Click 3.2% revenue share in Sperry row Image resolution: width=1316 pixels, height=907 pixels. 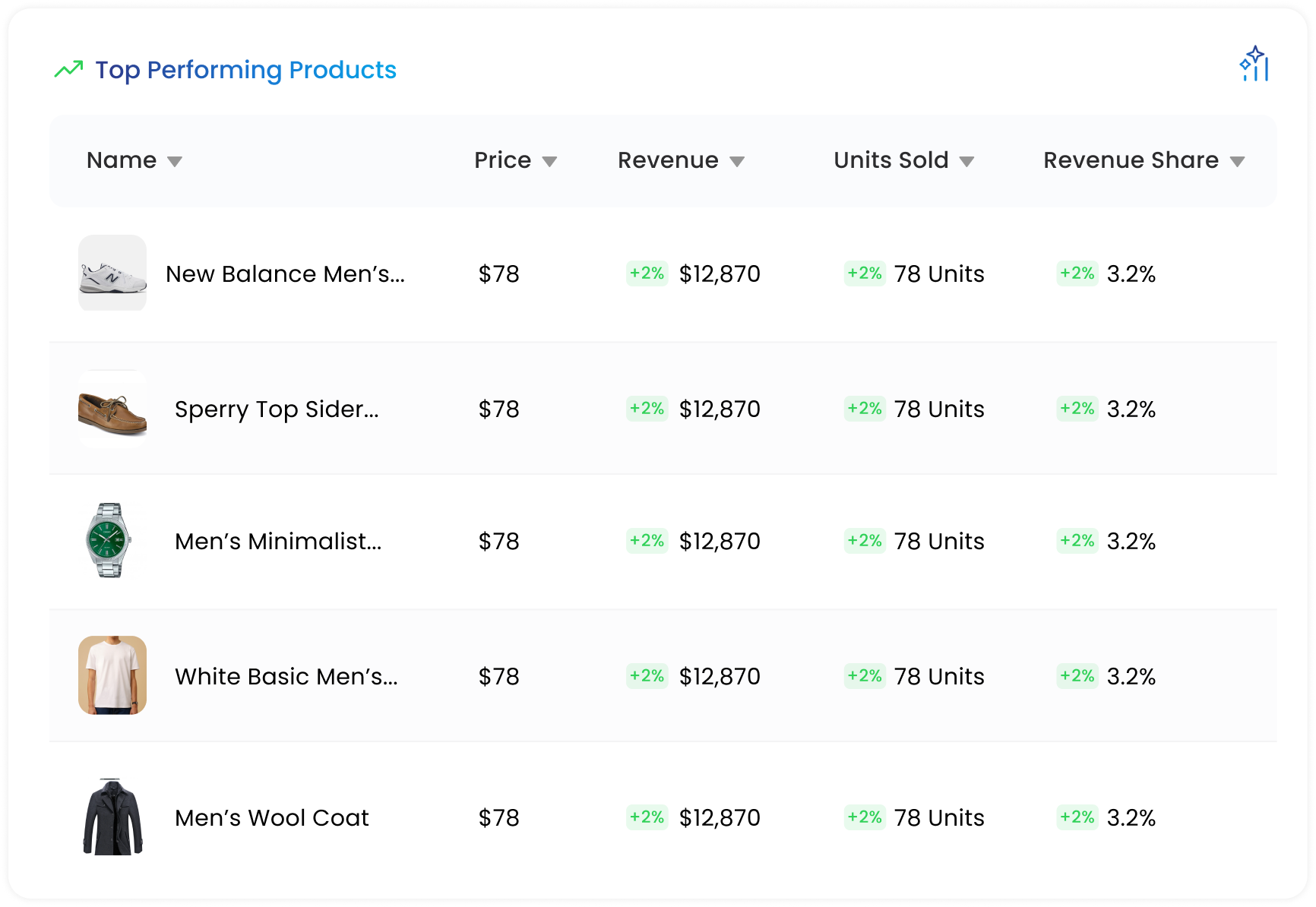(1131, 409)
